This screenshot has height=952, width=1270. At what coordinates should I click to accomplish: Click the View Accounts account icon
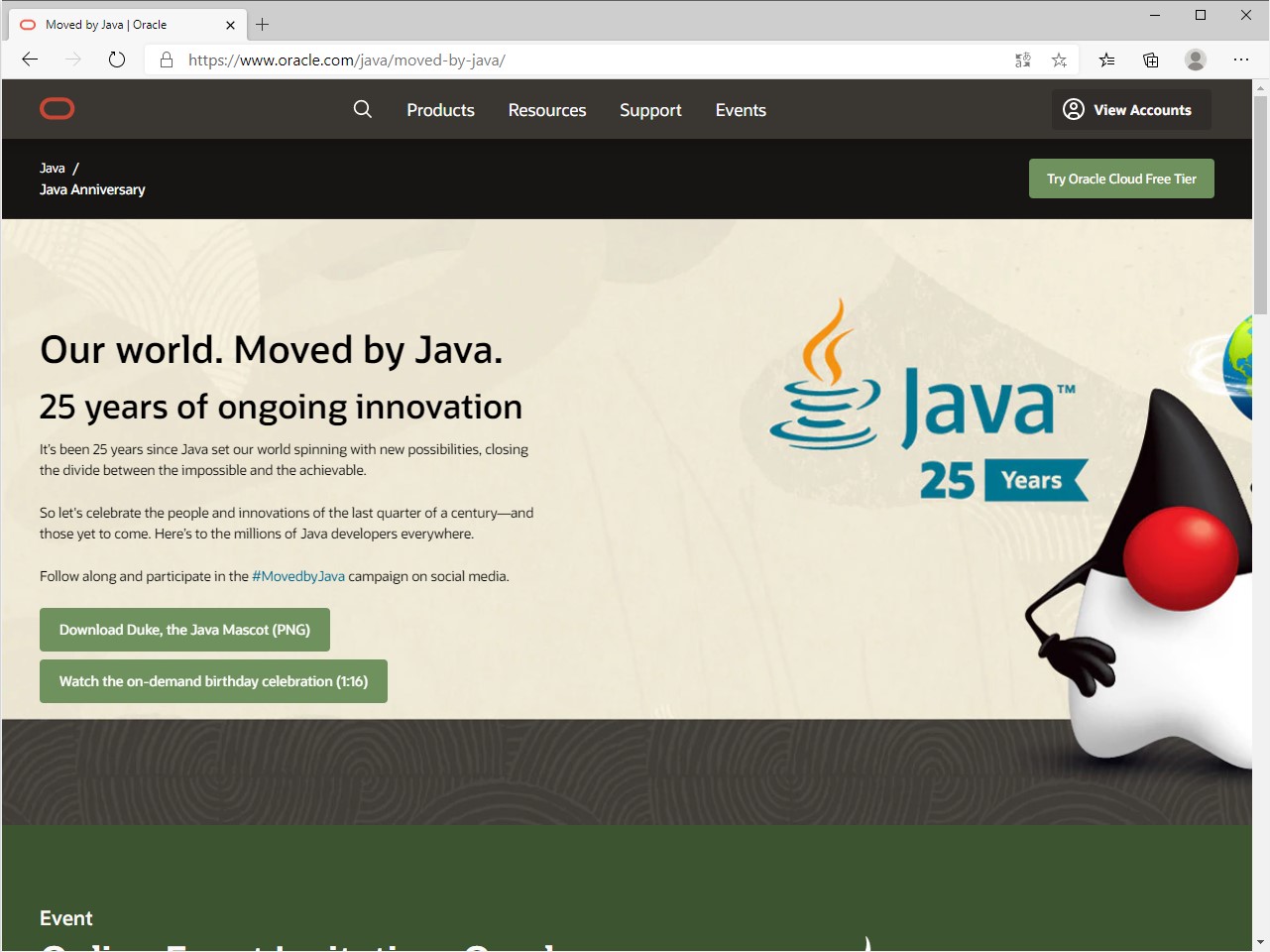click(1073, 109)
